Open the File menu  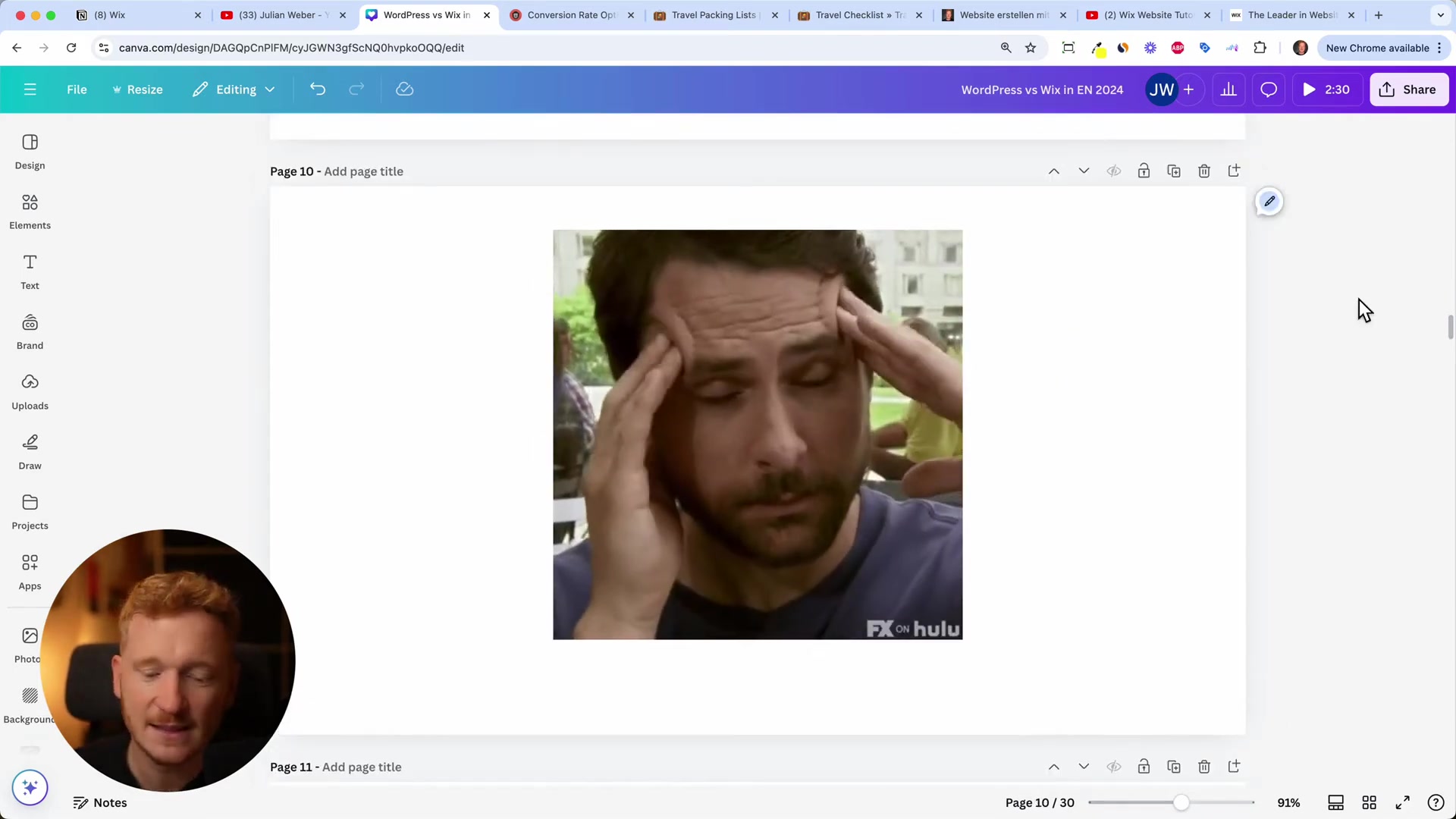[x=77, y=89]
